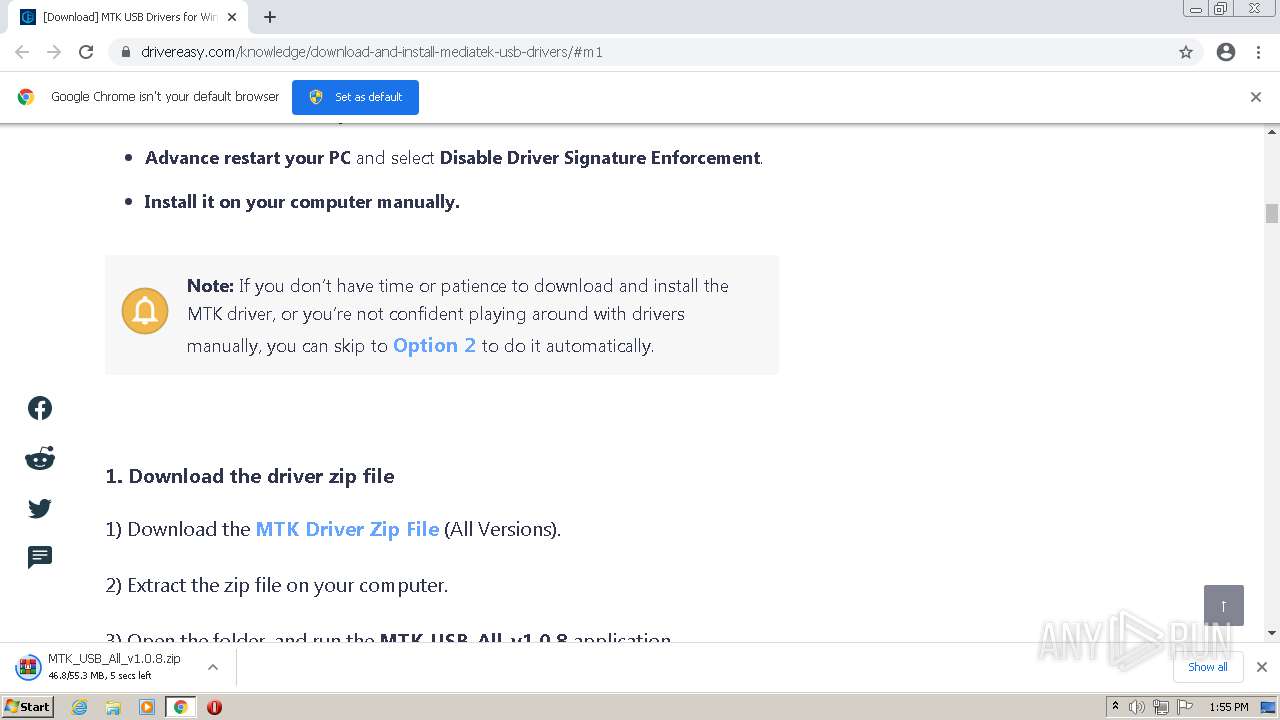
Task: Set Chrome as default browser
Action: [355, 97]
